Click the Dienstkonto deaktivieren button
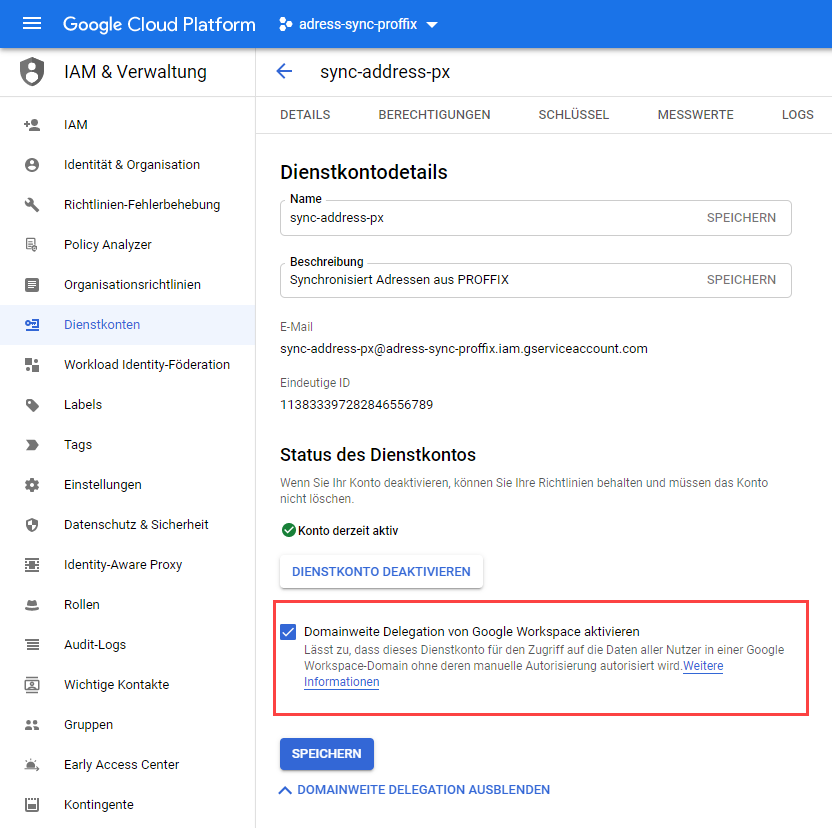This screenshot has width=832, height=828. (381, 572)
